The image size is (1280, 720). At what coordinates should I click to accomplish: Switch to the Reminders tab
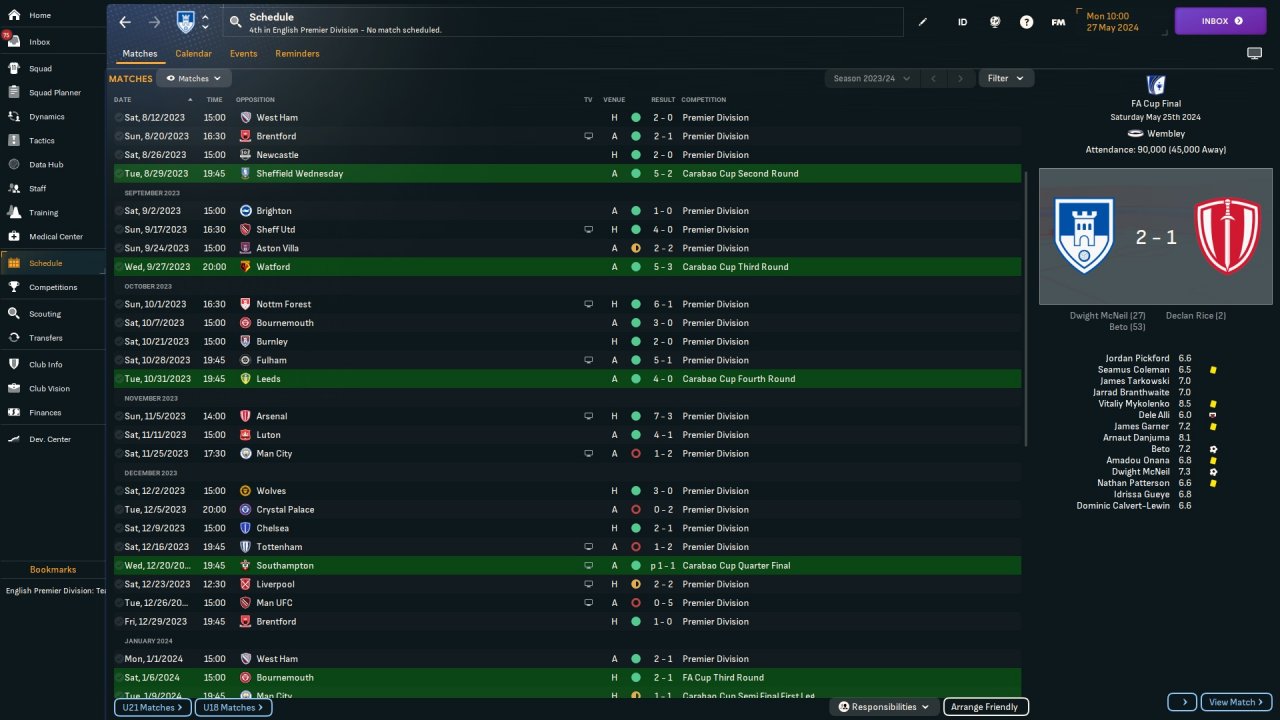click(297, 54)
